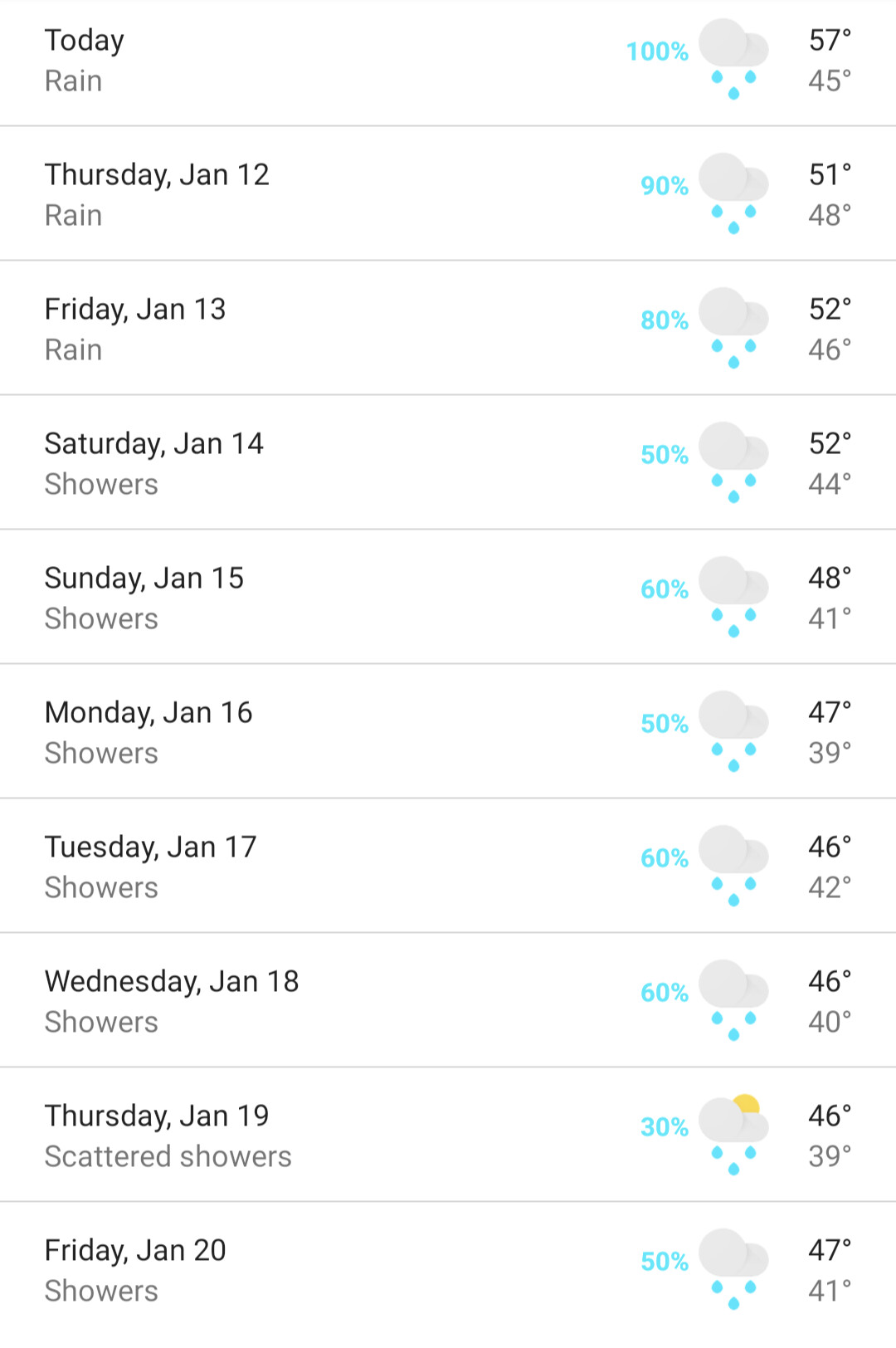The width and height of the screenshot is (896, 1348).
Task: Select the Friday, Jan 13 day label
Action: click(135, 310)
